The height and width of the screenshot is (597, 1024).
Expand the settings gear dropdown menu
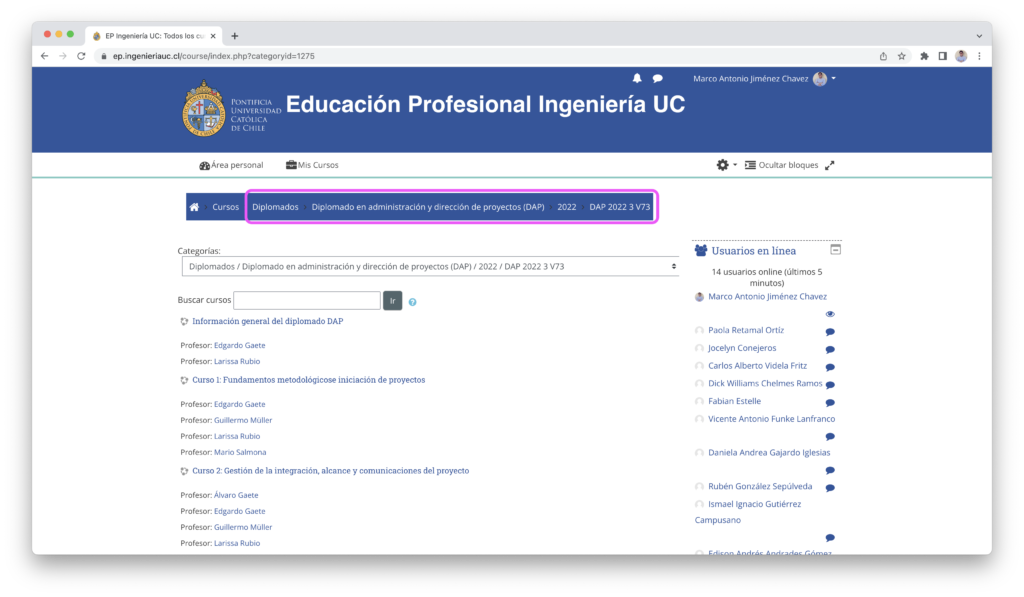pyautogui.click(x=726, y=165)
